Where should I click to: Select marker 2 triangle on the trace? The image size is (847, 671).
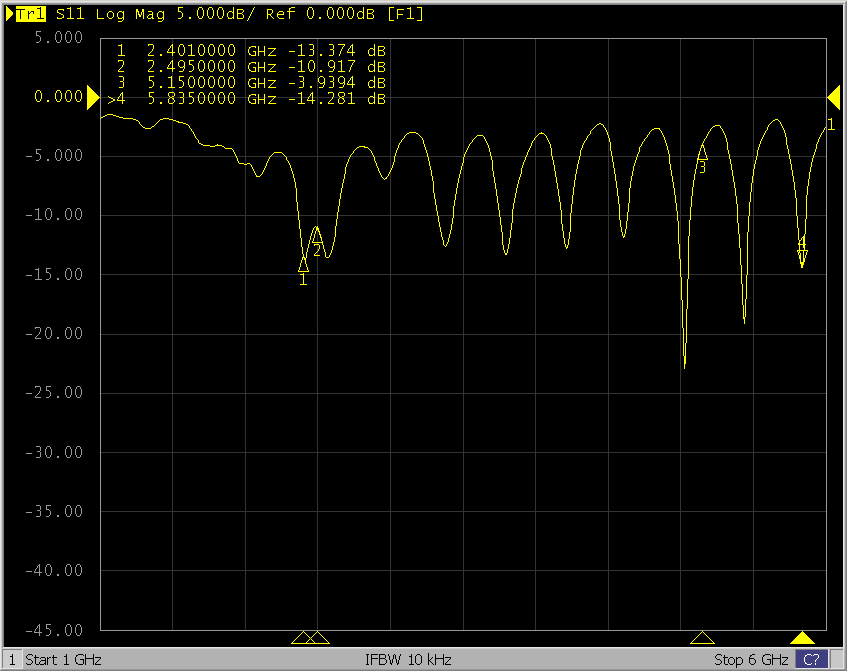(x=317, y=236)
